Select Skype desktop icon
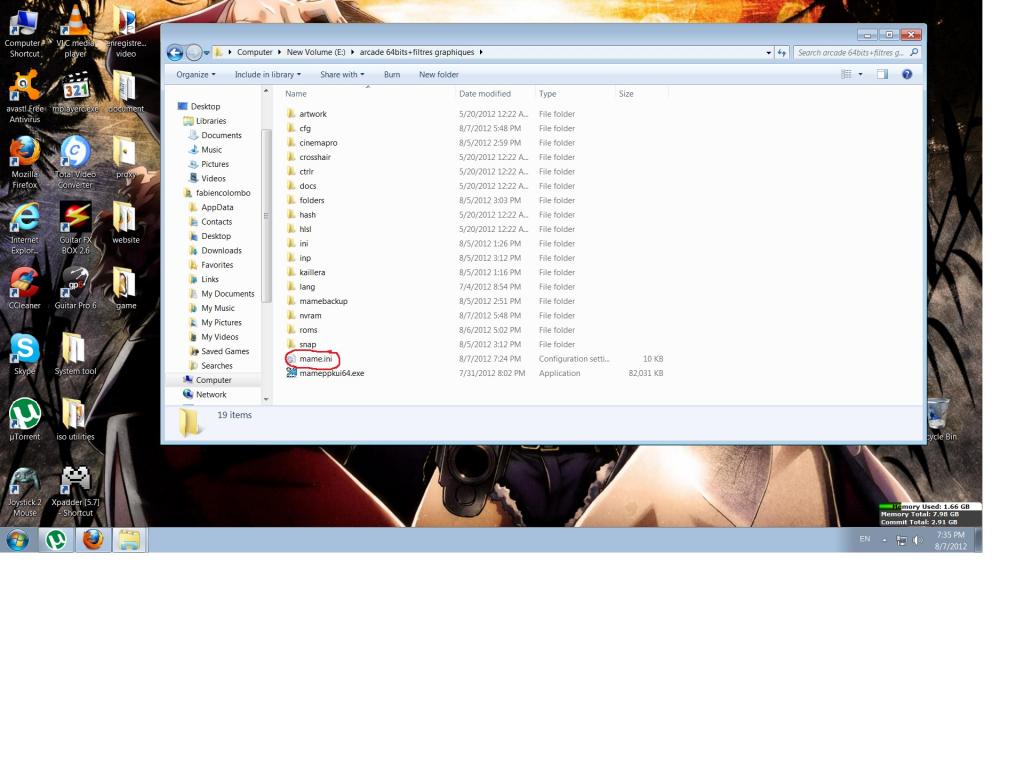The height and width of the screenshot is (768, 1024). click(x=24, y=353)
